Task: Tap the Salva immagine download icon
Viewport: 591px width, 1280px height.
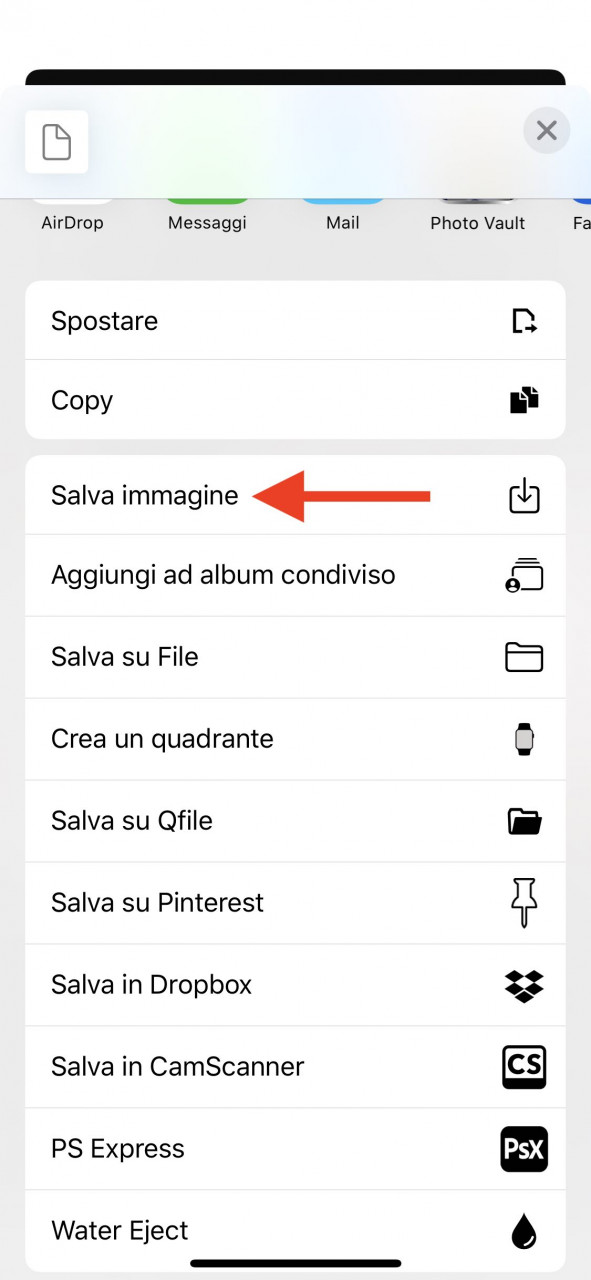Action: pos(524,496)
